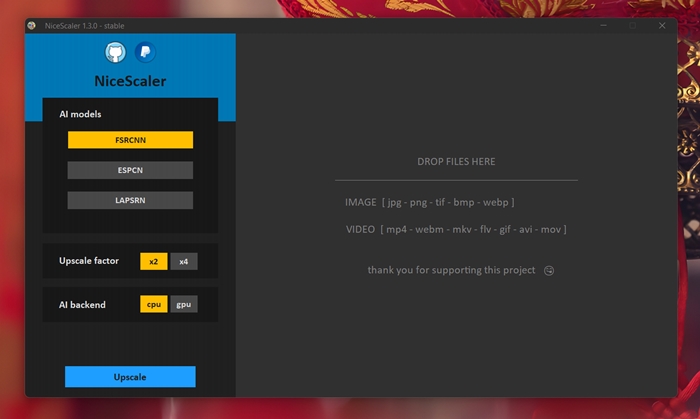Select the LAPSRN AI model

(130, 200)
